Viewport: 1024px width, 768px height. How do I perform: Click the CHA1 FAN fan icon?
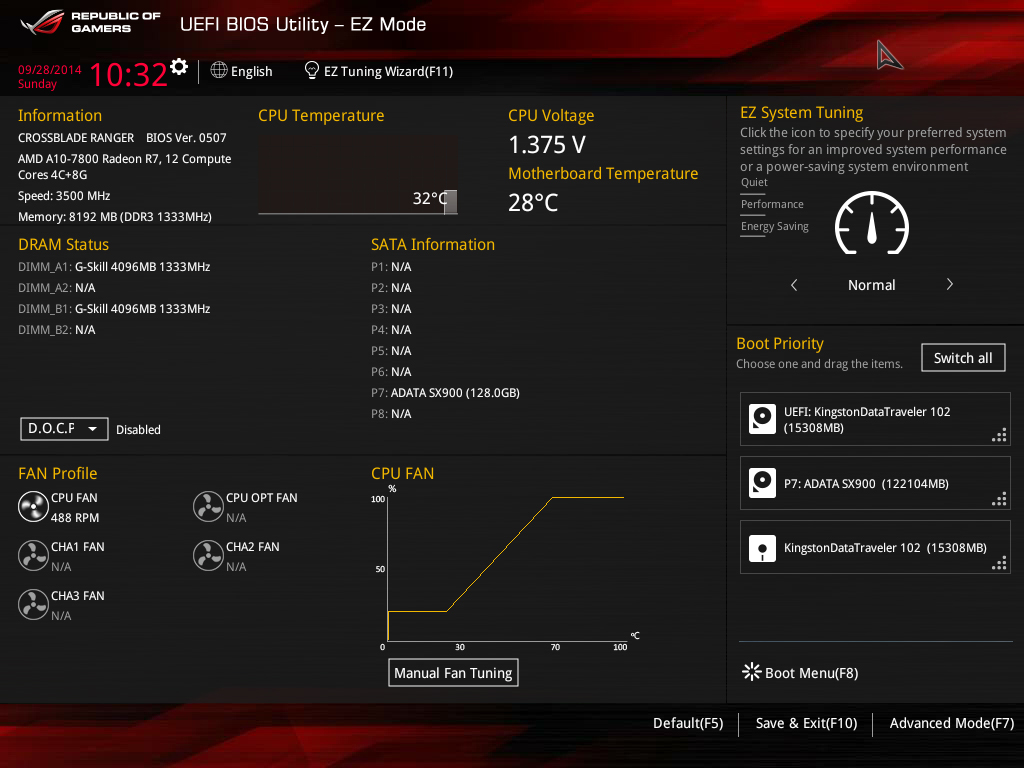(x=33, y=556)
